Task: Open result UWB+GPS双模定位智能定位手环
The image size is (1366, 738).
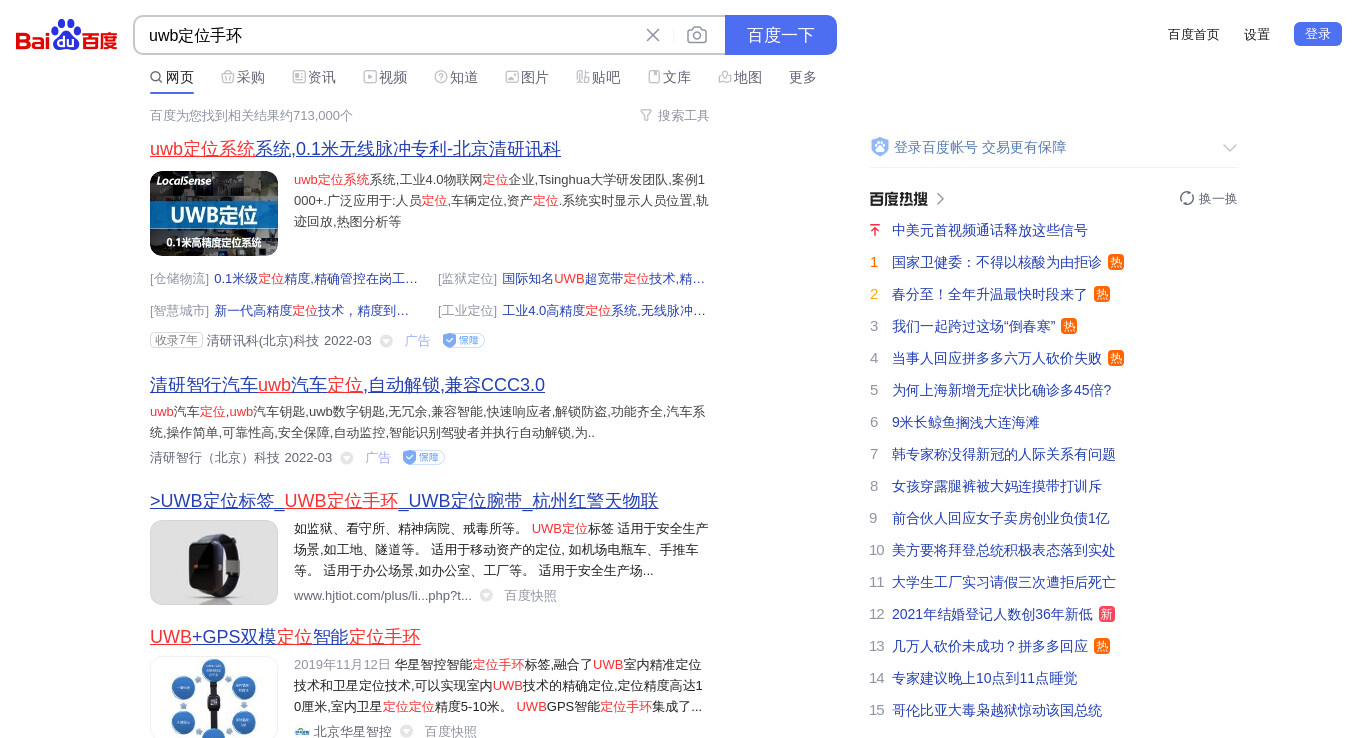Action: click(x=285, y=637)
